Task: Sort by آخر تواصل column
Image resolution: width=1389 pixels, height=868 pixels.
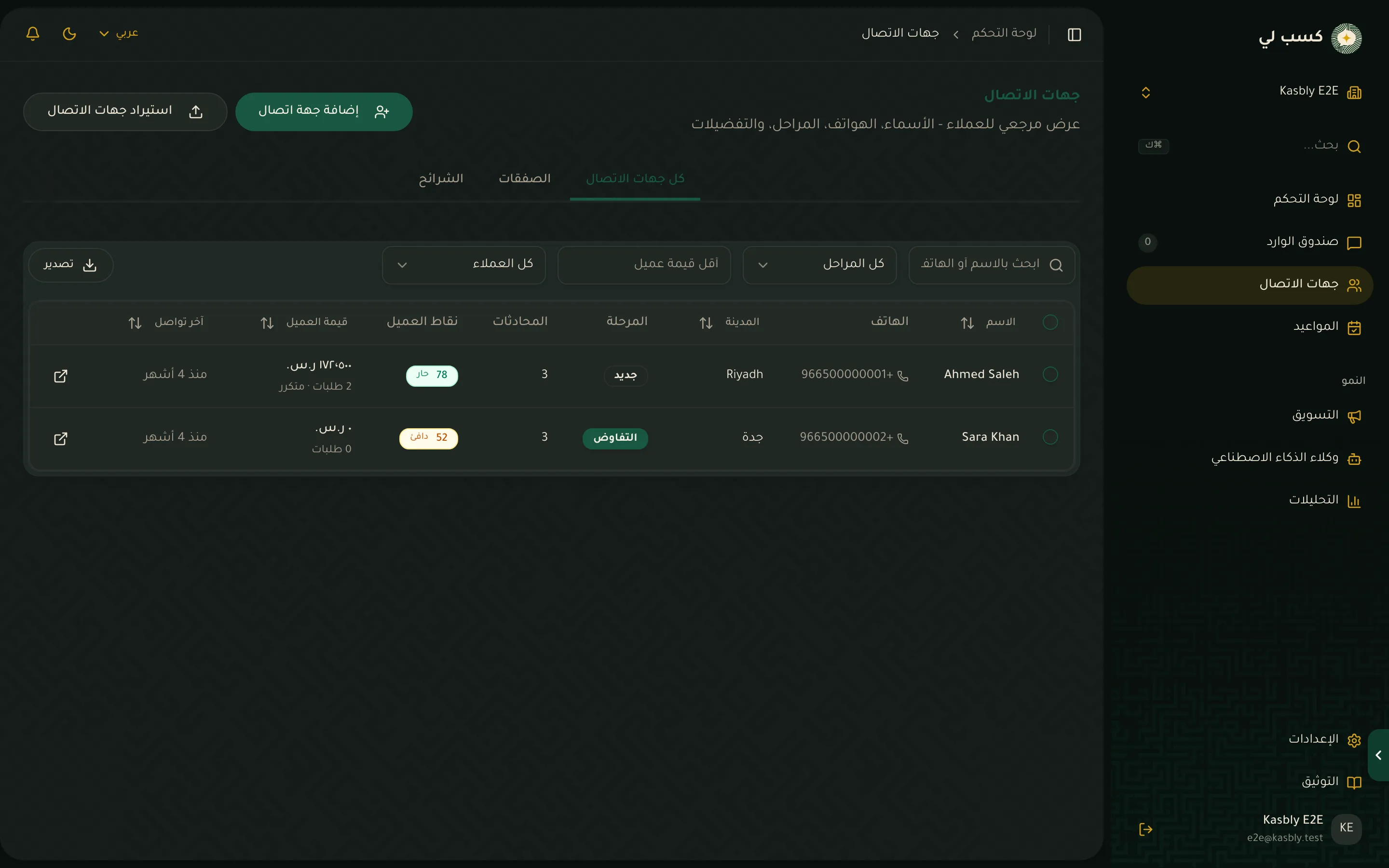Action: tap(165, 322)
